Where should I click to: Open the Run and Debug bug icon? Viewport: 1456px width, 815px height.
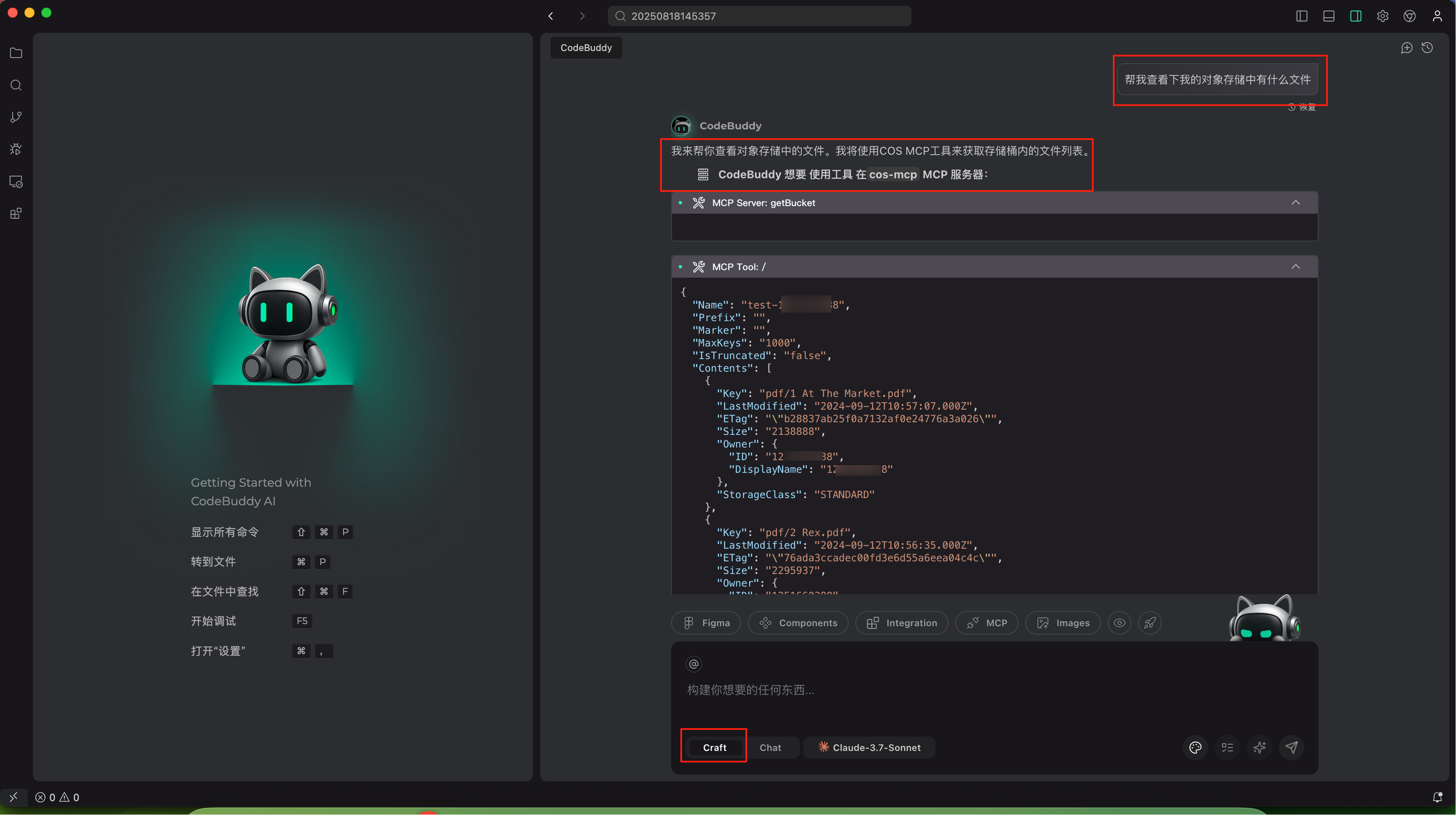click(16, 149)
